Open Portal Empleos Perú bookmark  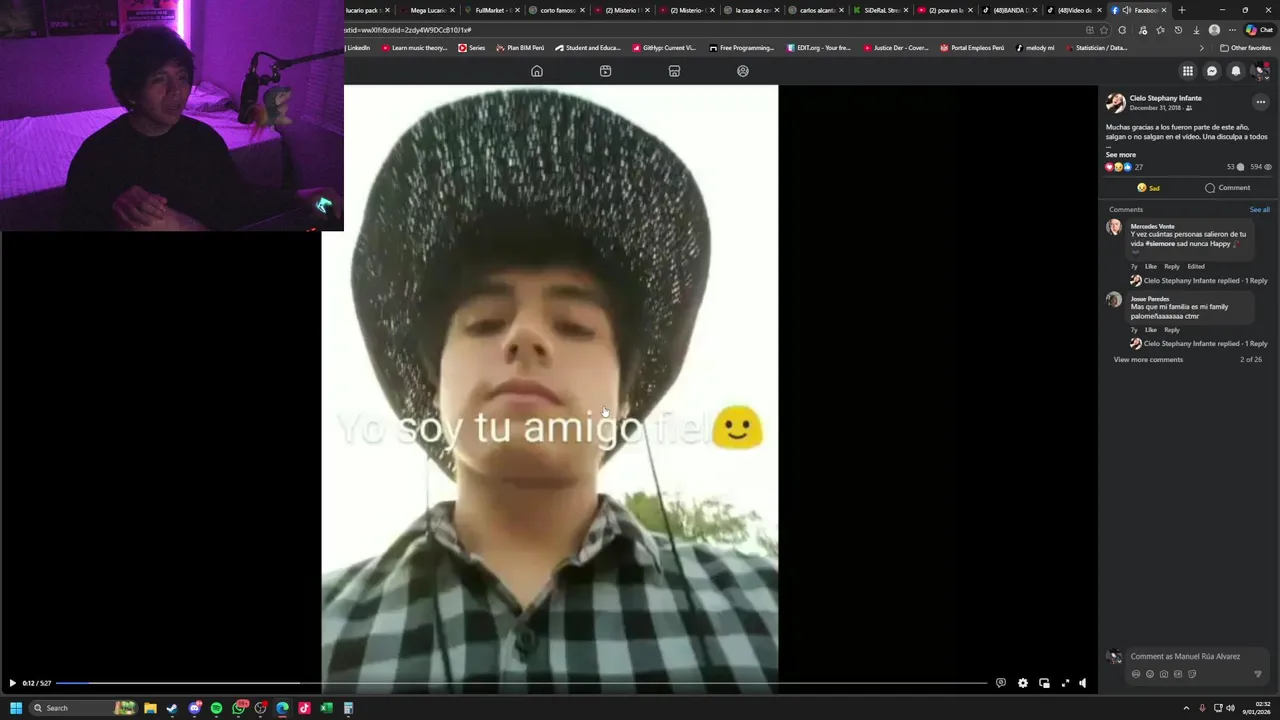point(972,48)
